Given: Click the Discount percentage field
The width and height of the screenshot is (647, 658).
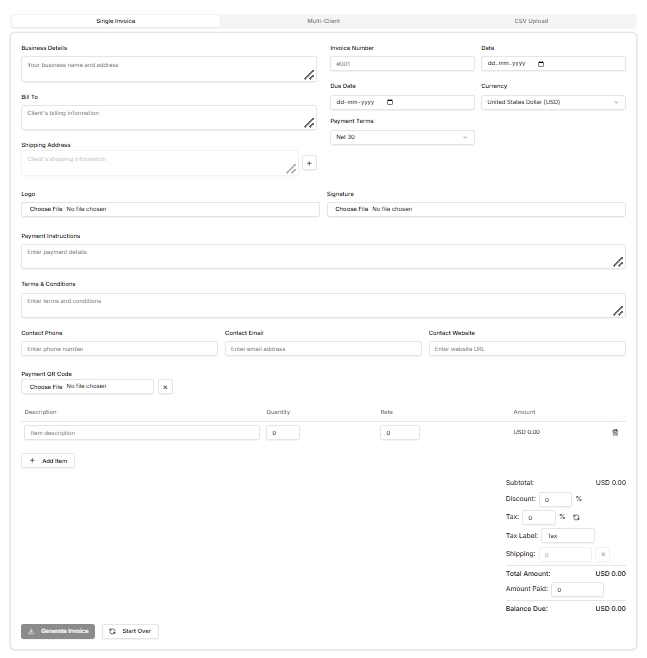Looking at the screenshot, I should [x=555, y=498].
